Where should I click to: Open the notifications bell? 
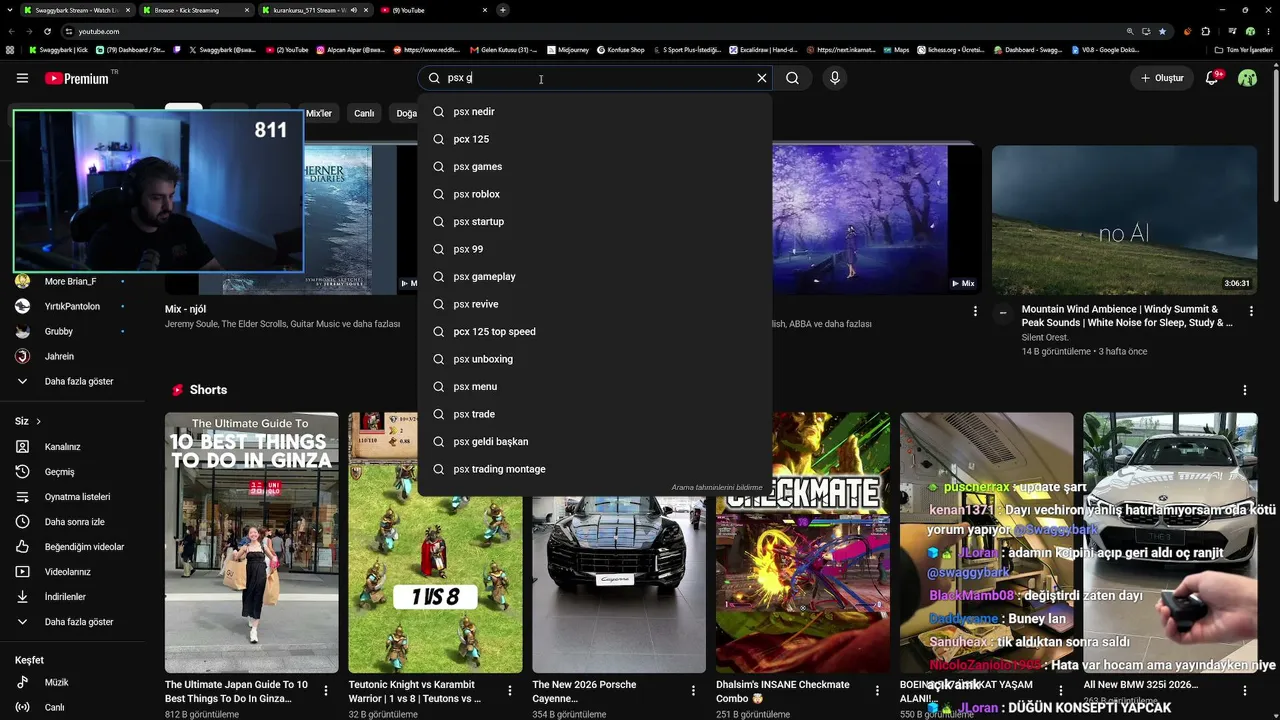[1212, 78]
